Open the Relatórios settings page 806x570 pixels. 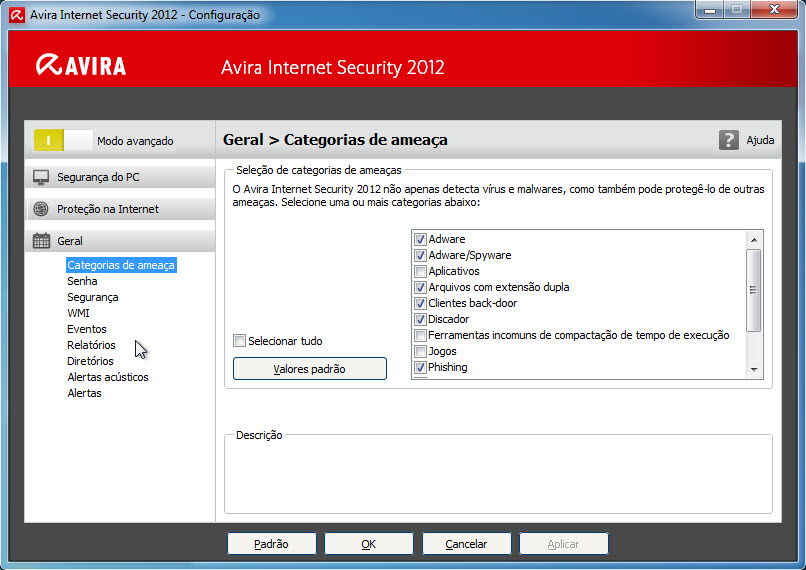coord(91,345)
